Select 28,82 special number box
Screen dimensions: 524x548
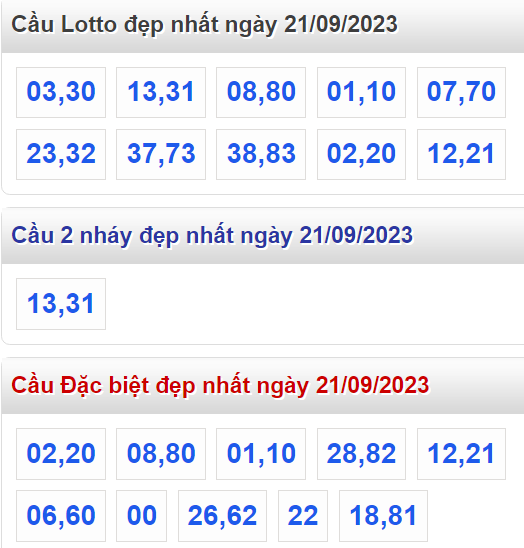tap(361, 454)
